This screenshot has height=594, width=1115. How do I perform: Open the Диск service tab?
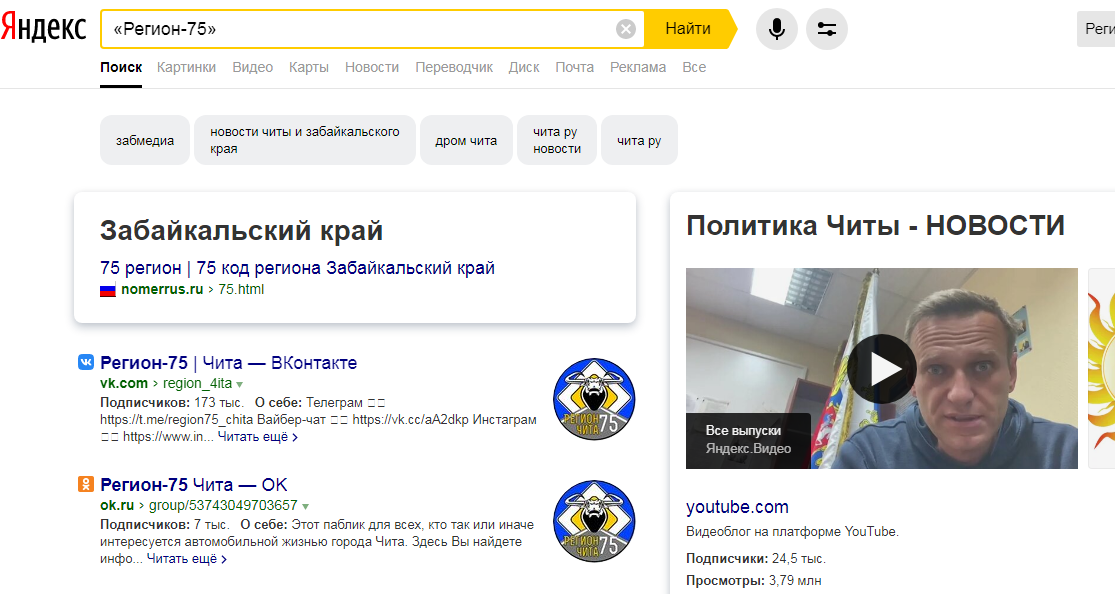coord(524,68)
